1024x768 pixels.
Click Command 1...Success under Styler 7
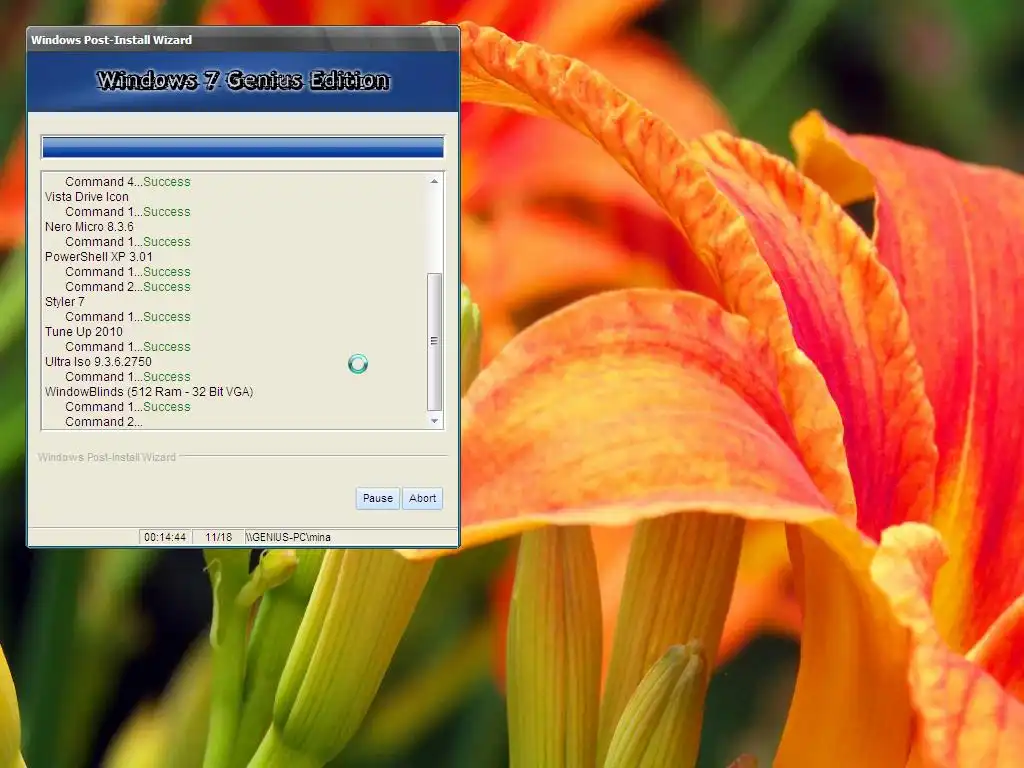(128, 317)
